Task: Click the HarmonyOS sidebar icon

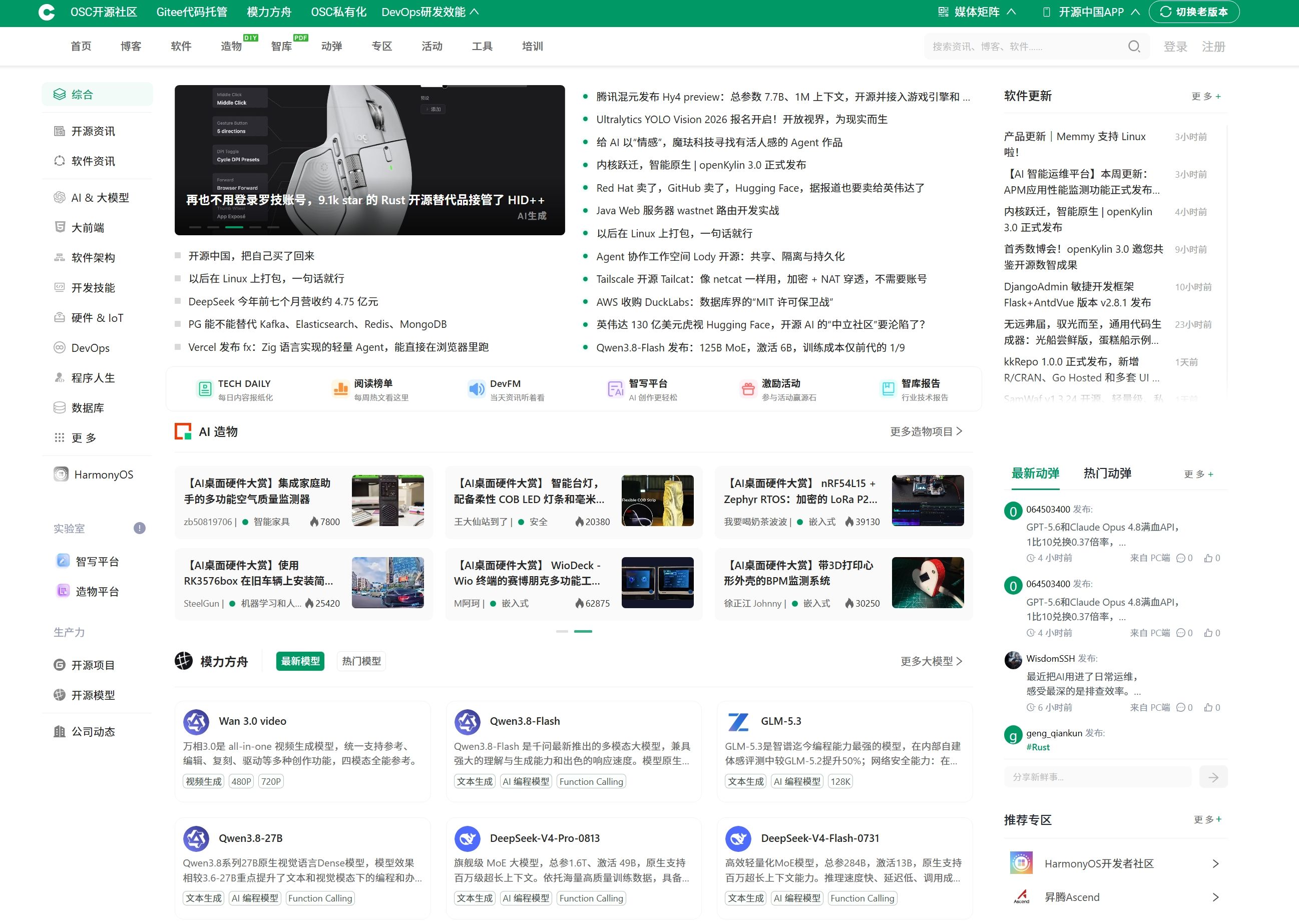Action: tap(61, 474)
